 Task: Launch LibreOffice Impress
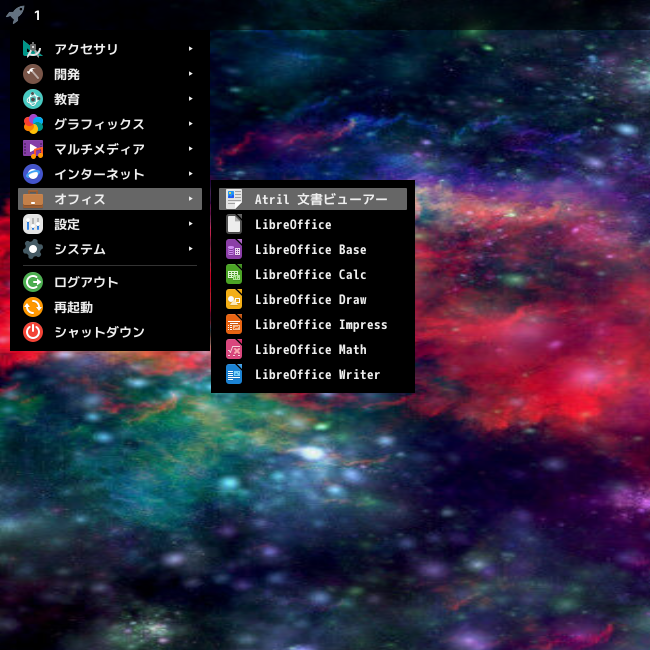click(x=313, y=324)
